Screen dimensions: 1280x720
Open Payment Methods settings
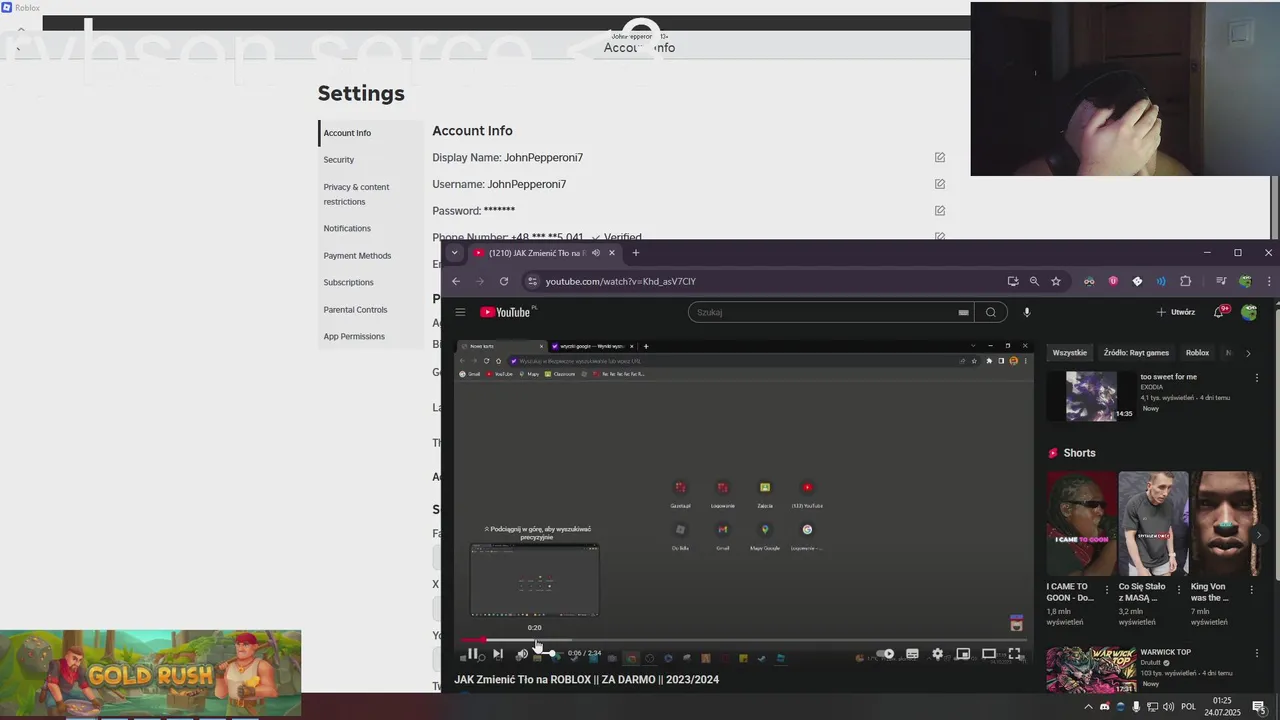(x=357, y=256)
